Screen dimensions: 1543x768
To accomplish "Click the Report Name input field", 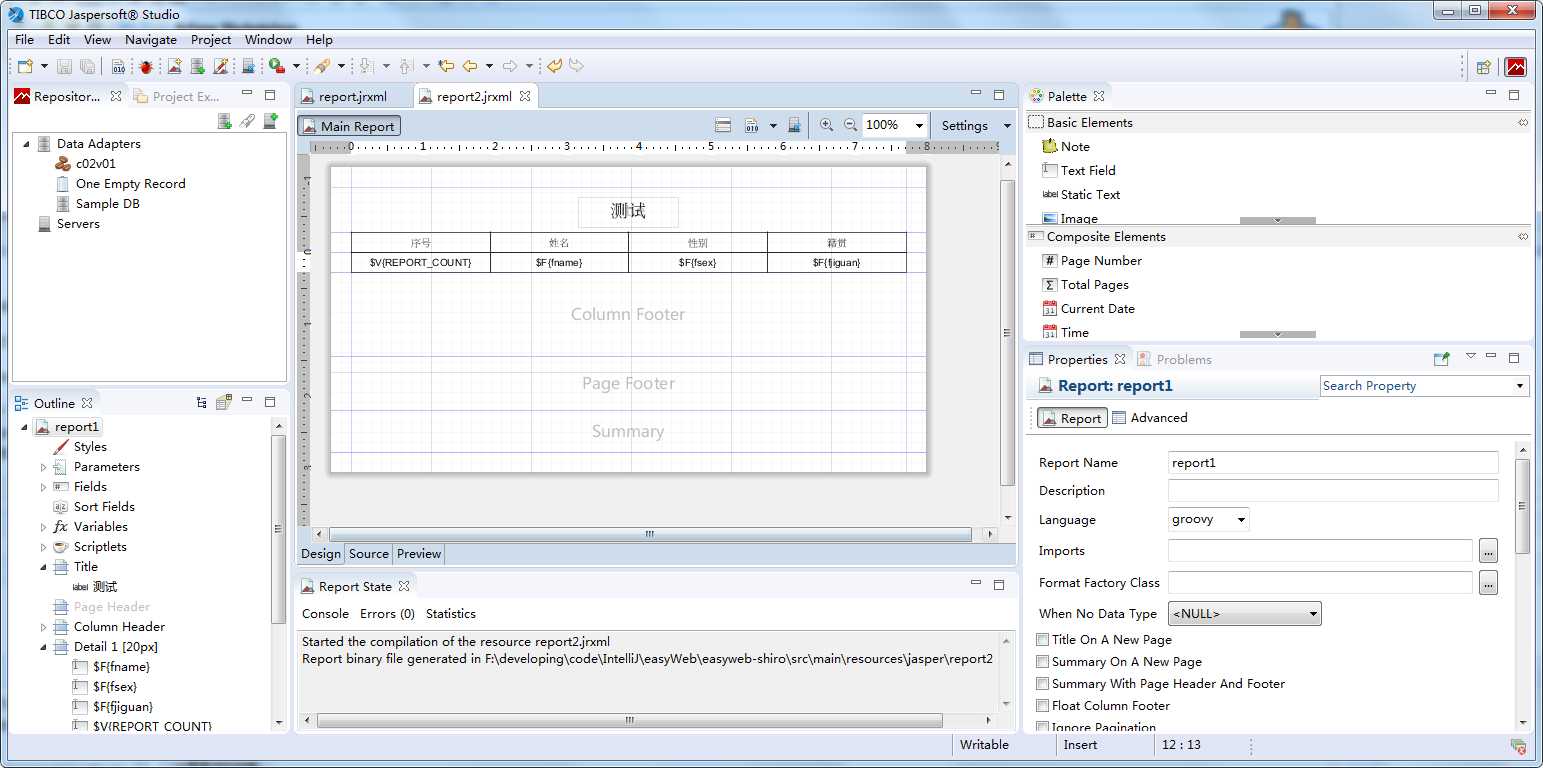I will [1333, 463].
